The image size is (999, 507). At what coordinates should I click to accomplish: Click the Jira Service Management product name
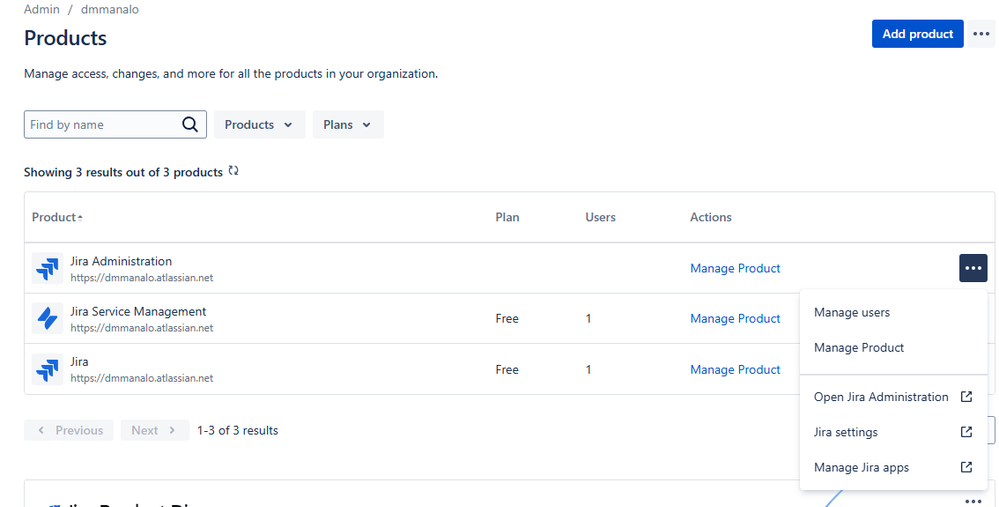[x=138, y=311]
